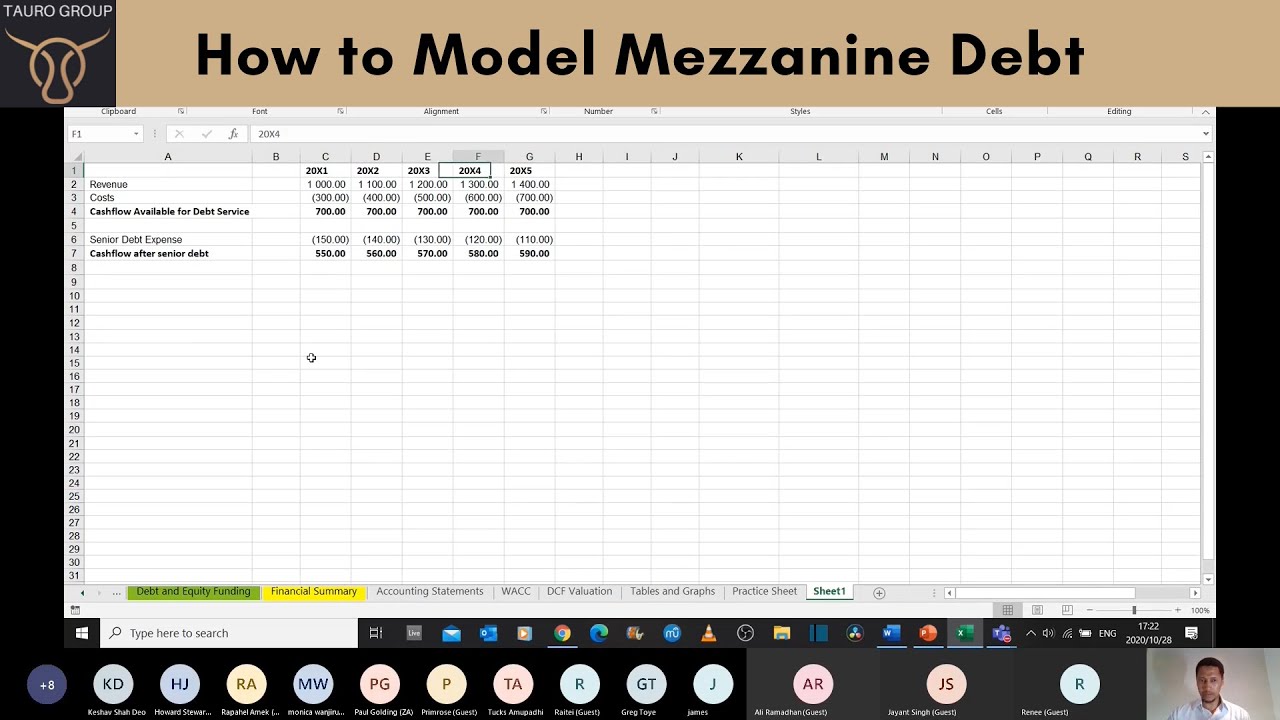Click the Windows search box
1280x720 pixels.
click(x=228, y=633)
